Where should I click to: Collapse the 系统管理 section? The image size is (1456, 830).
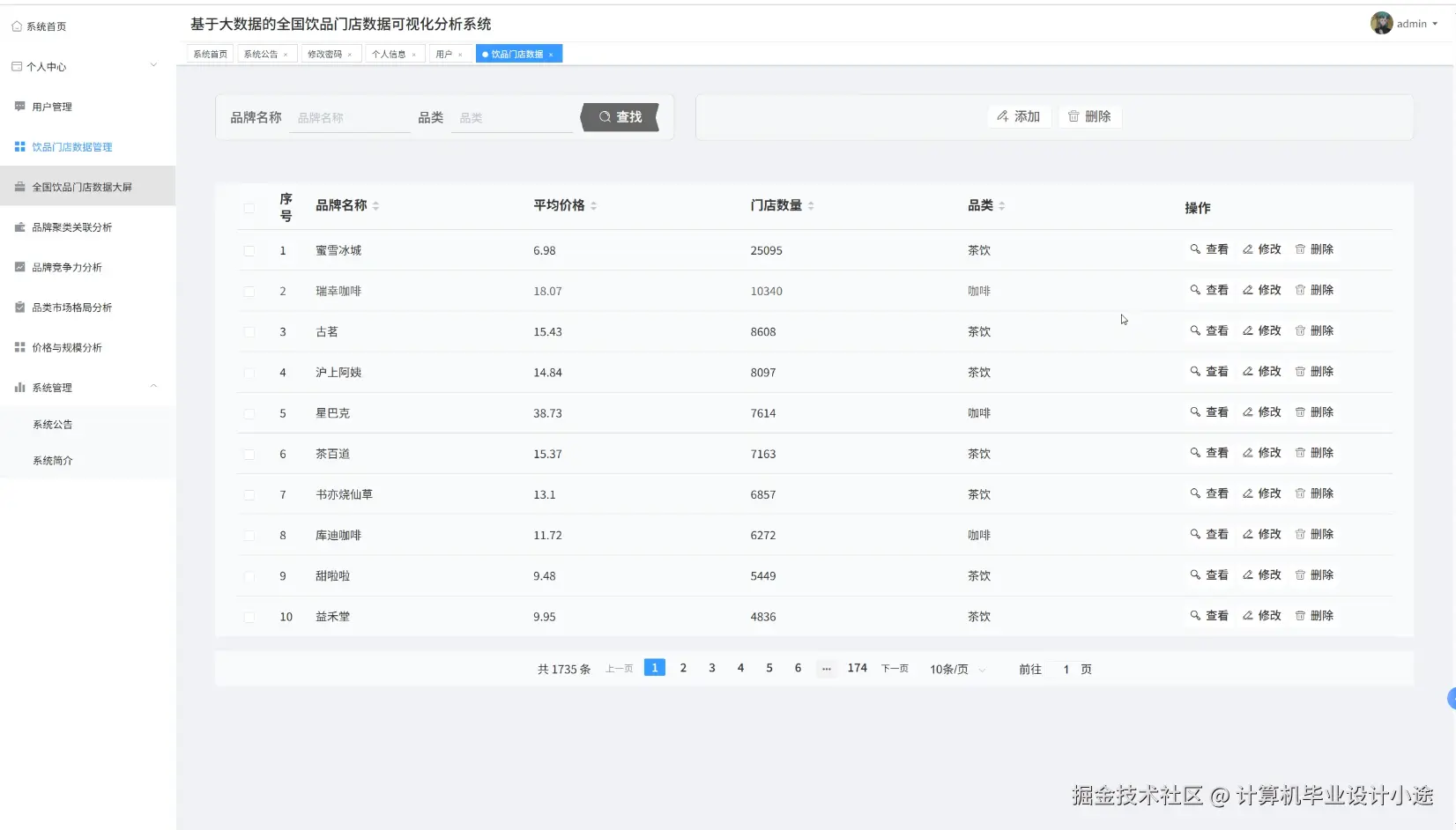154,386
